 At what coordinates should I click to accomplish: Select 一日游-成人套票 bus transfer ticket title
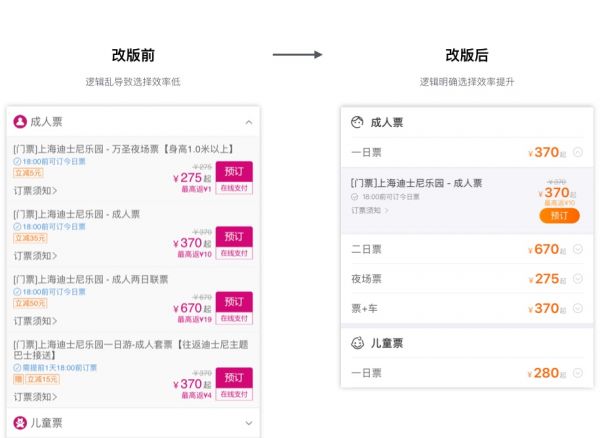pos(131,350)
